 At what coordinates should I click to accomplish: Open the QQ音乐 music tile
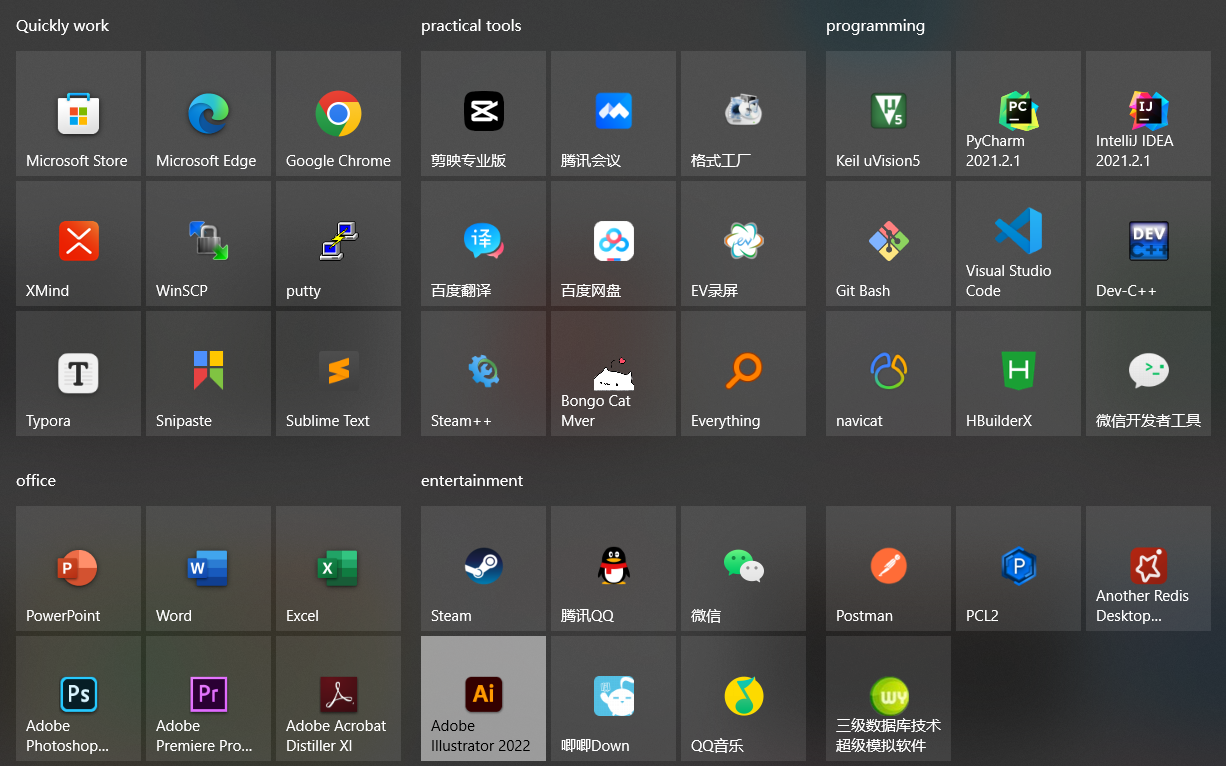743,698
